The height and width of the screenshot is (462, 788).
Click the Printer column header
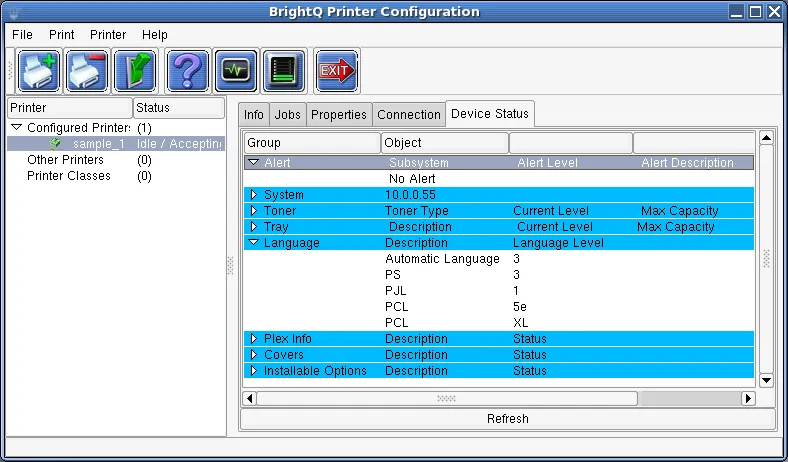coord(70,108)
